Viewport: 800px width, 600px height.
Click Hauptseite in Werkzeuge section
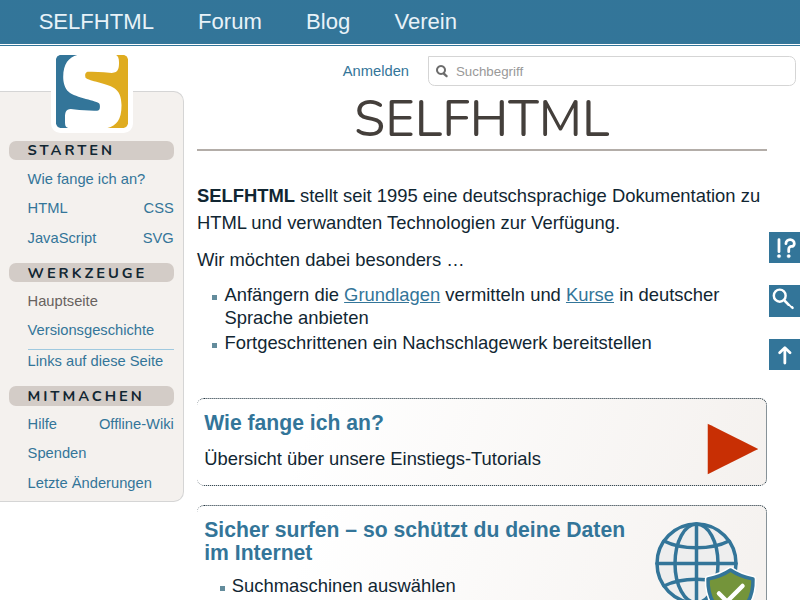[x=62, y=301]
